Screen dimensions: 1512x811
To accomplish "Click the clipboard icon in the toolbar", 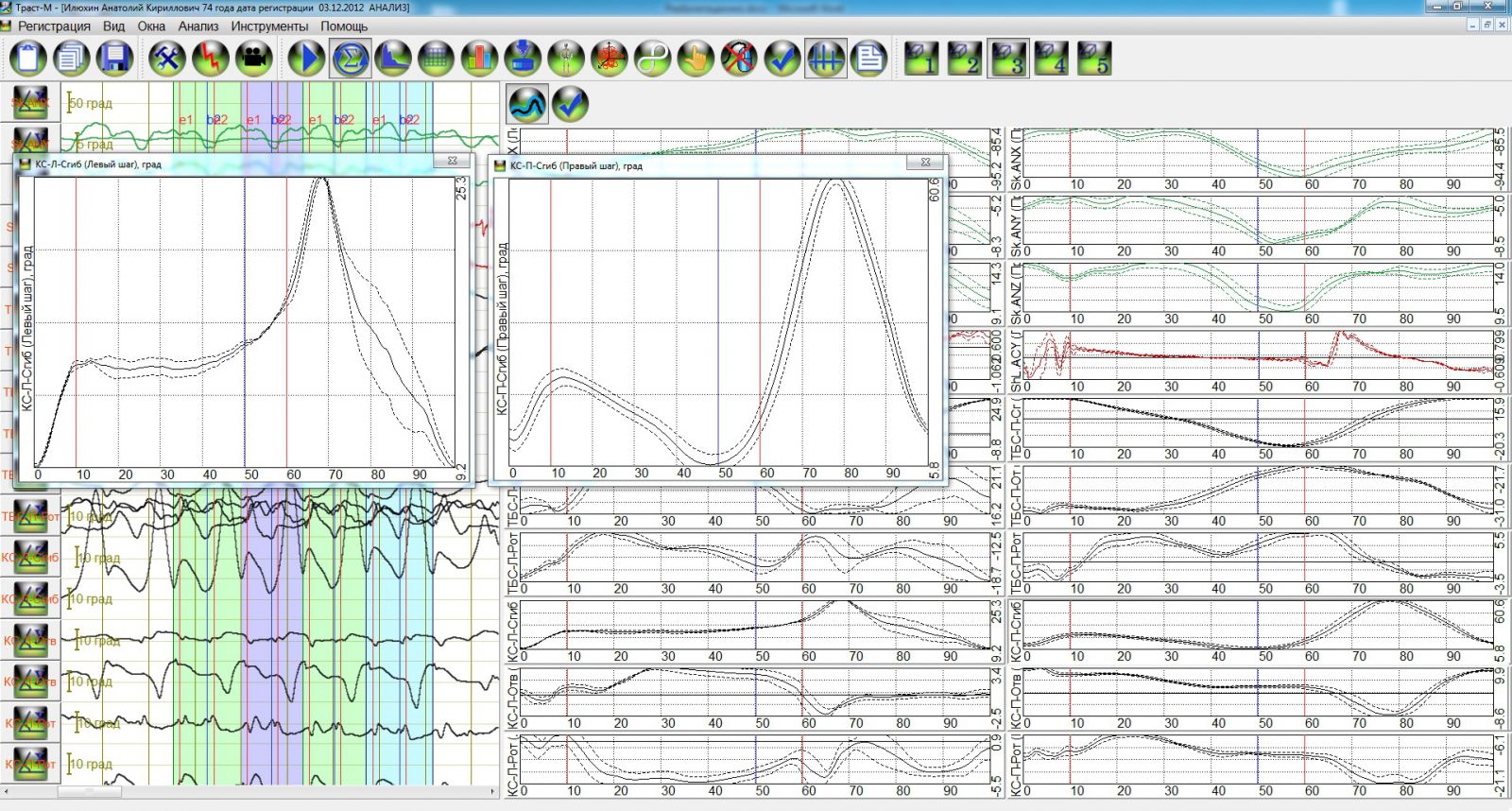I will coord(28,59).
